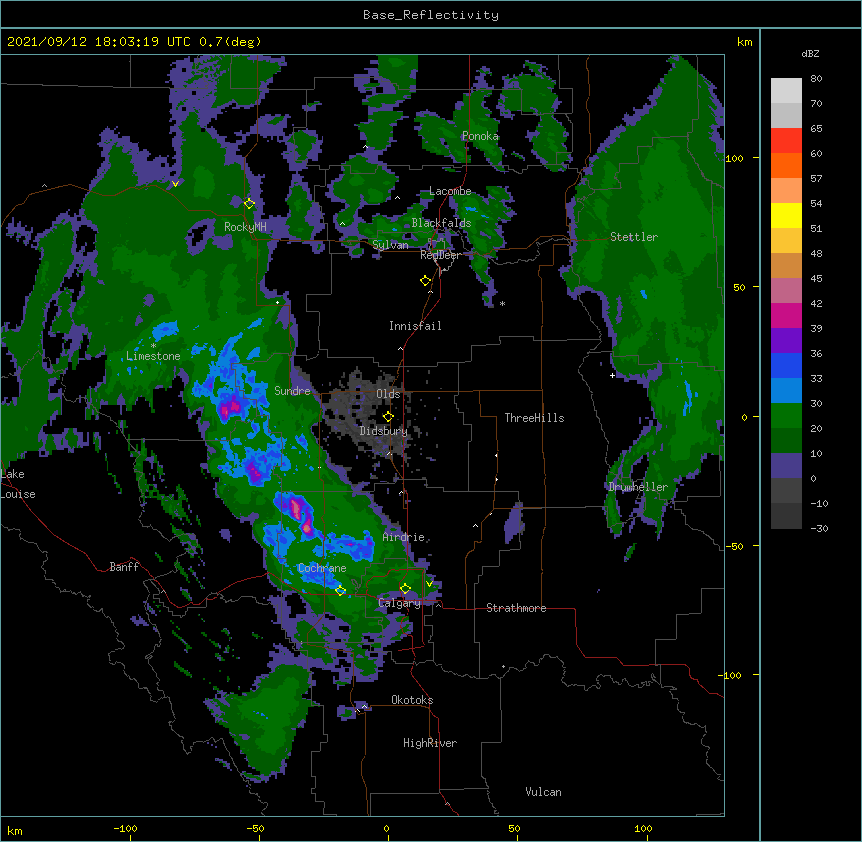Click the Stettler label
This screenshot has width=862, height=842.
click(x=634, y=237)
